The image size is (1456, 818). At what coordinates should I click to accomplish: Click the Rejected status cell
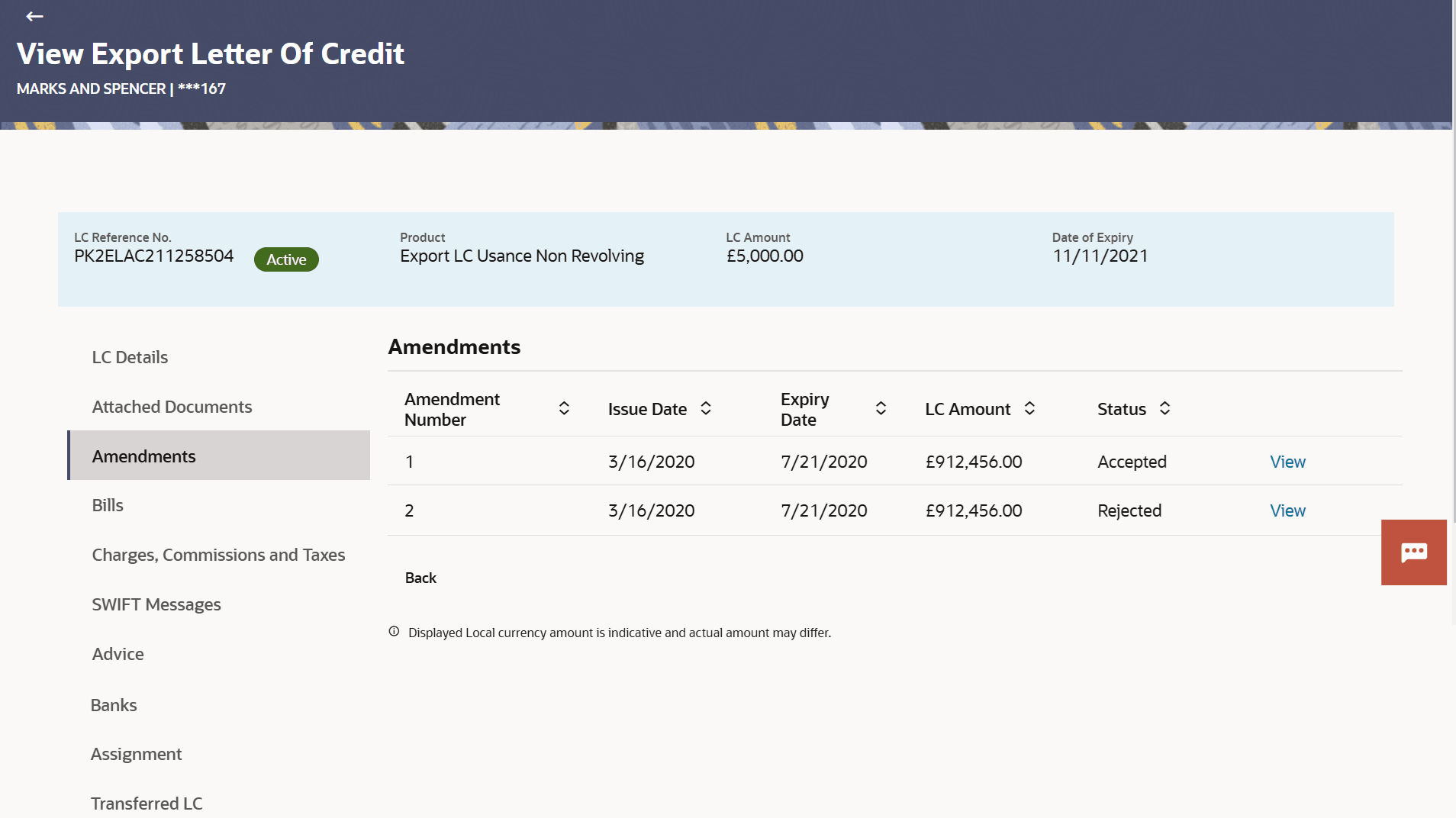(x=1129, y=510)
